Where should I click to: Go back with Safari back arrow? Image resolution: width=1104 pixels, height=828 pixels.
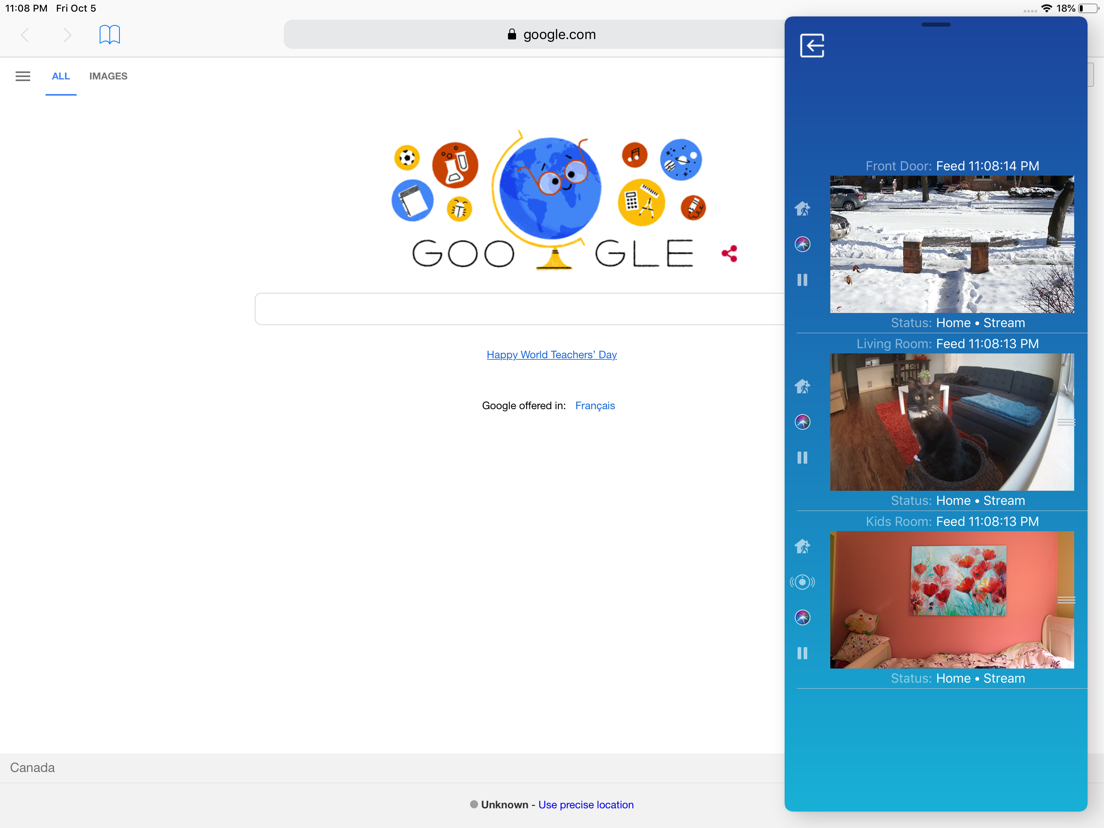tap(25, 34)
